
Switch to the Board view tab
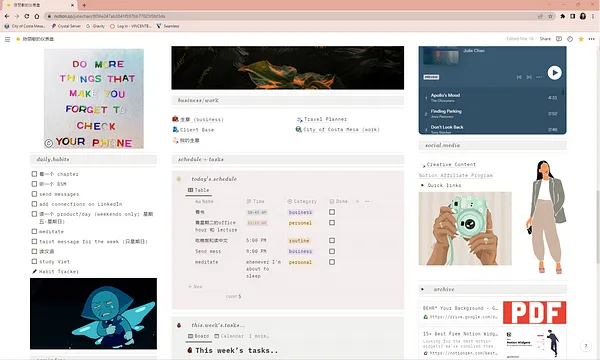(x=198, y=336)
